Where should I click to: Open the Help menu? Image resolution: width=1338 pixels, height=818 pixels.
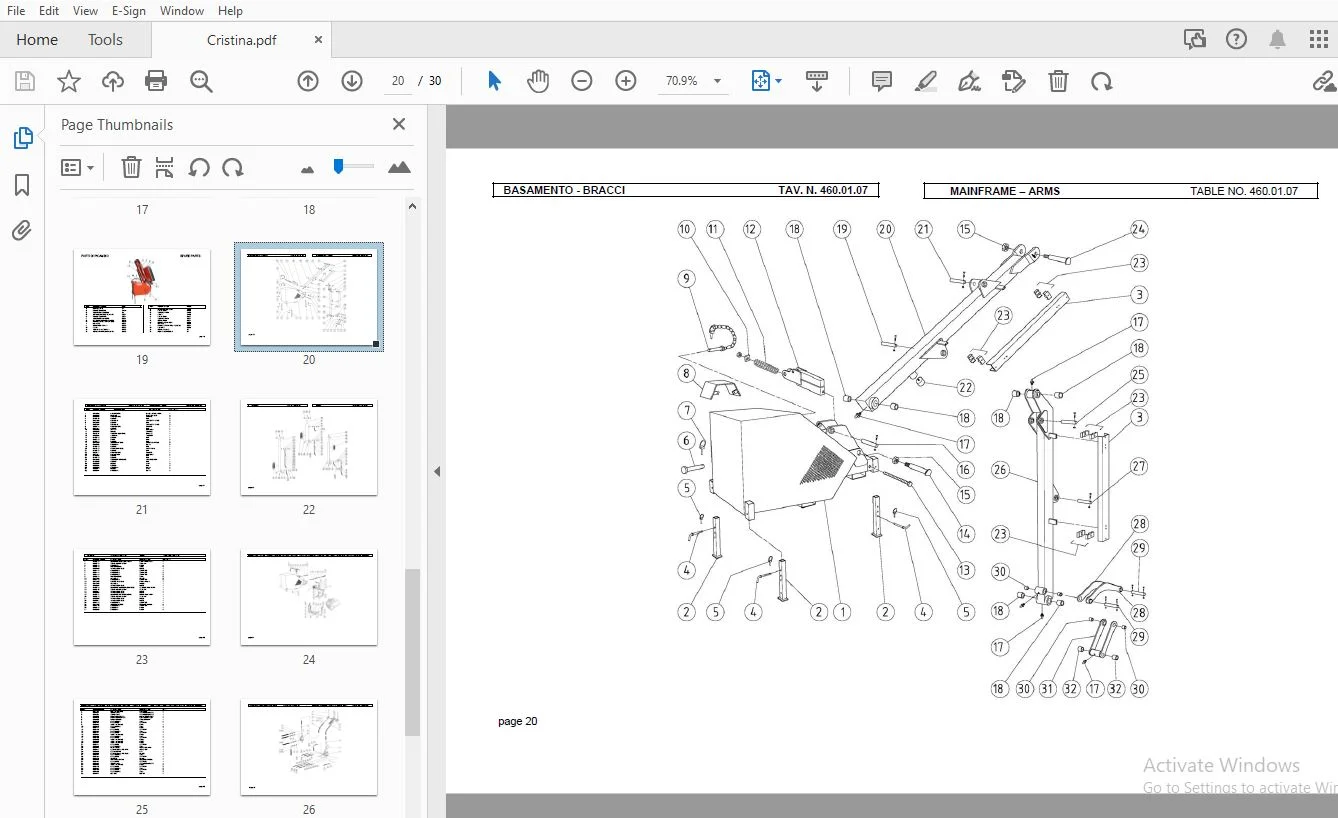(230, 11)
